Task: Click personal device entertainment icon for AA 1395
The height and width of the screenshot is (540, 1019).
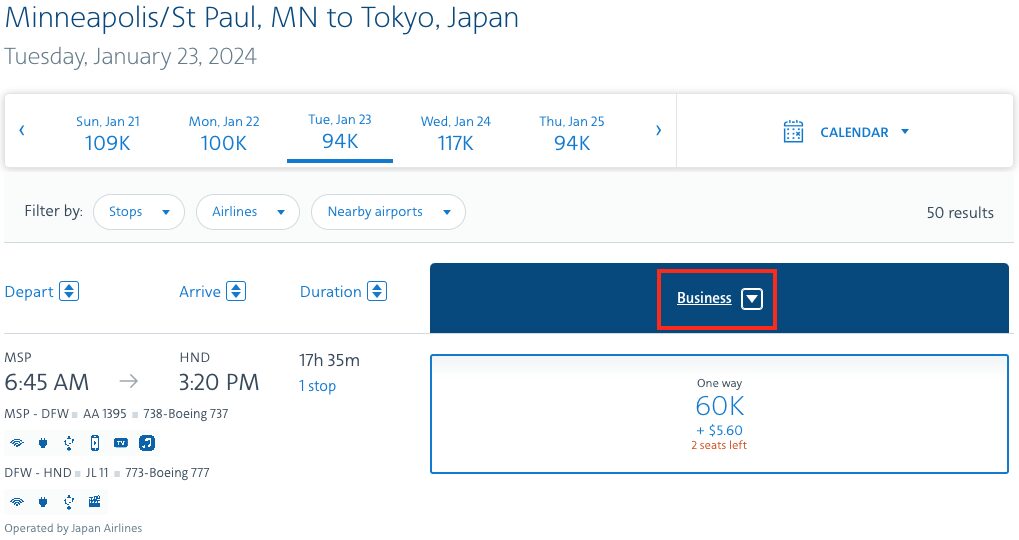Action: [95, 443]
